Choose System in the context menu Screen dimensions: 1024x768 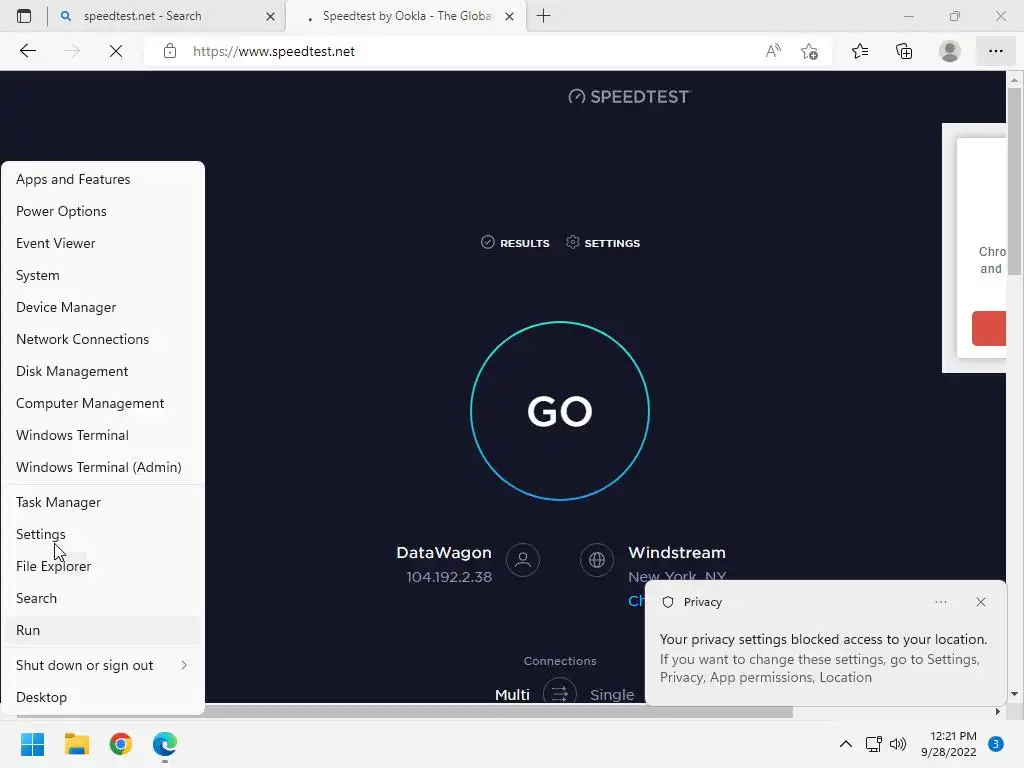coord(103,275)
